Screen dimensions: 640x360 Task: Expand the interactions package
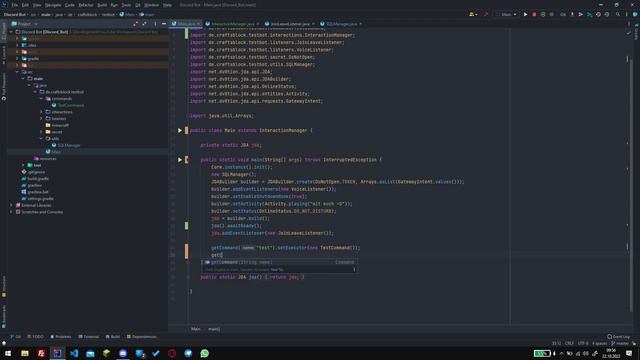[41, 112]
